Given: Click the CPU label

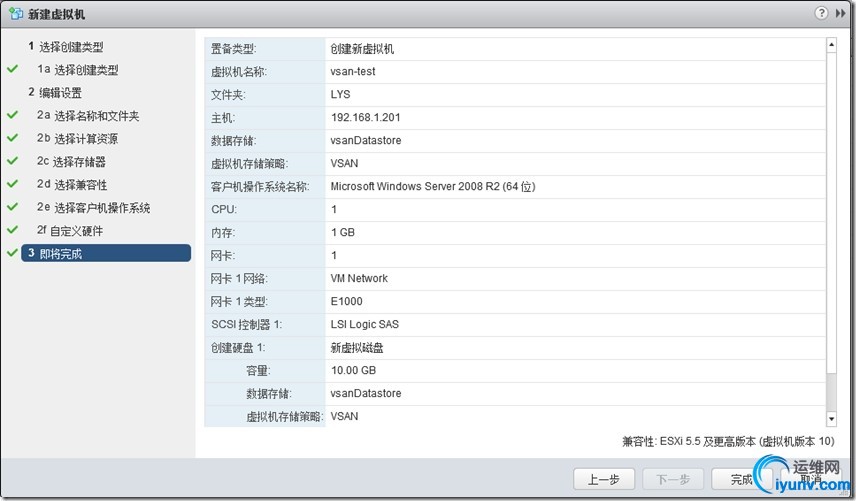Looking at the screenshot, I should pyautogui.click(x=224, y=210).
